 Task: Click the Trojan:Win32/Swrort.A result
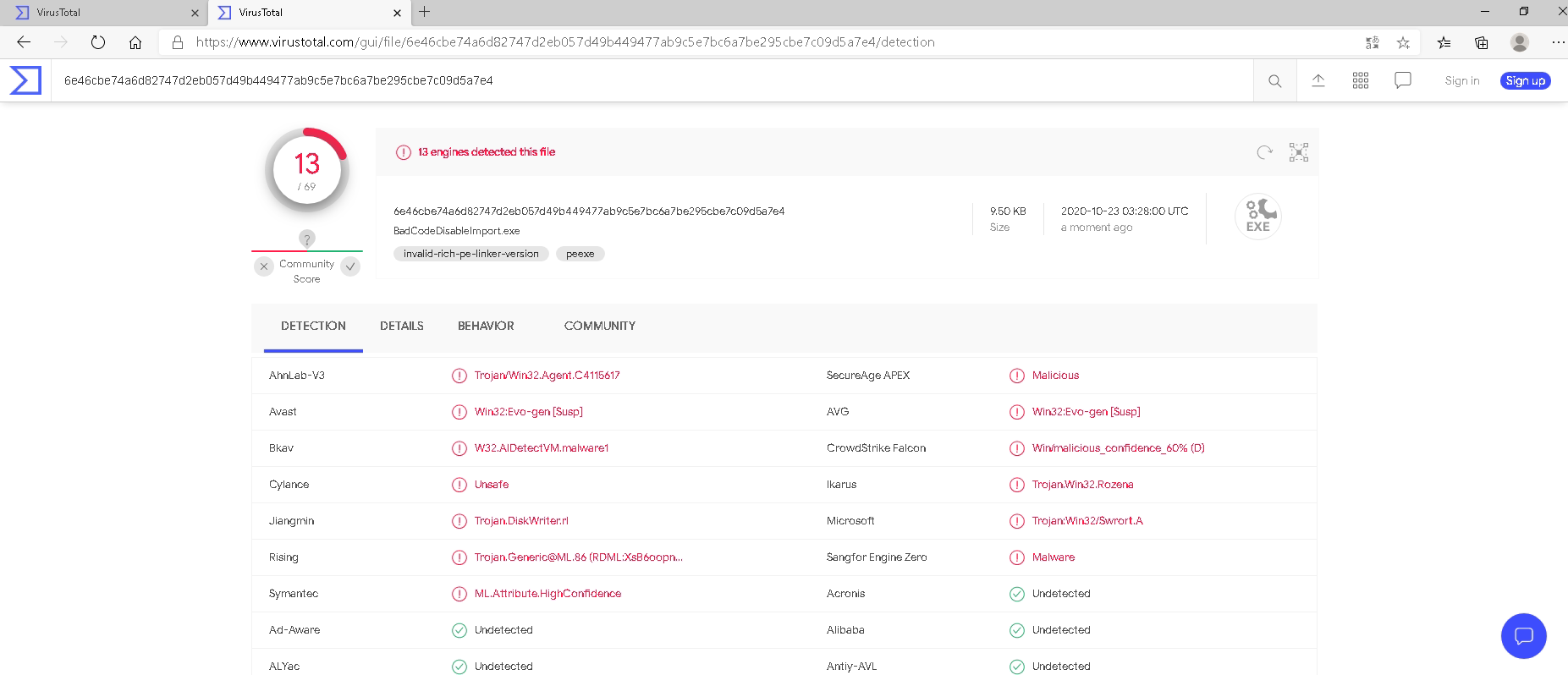coord(1087,521)
